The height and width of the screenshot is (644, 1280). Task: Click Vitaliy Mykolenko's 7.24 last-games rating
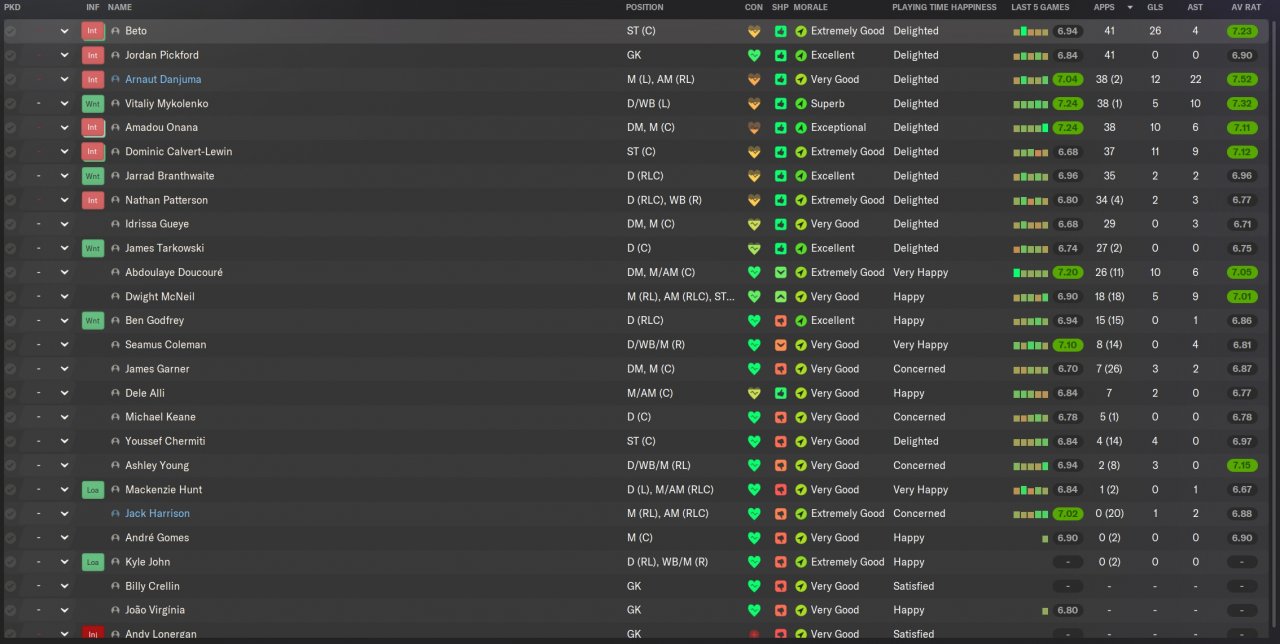[1068, 103]
